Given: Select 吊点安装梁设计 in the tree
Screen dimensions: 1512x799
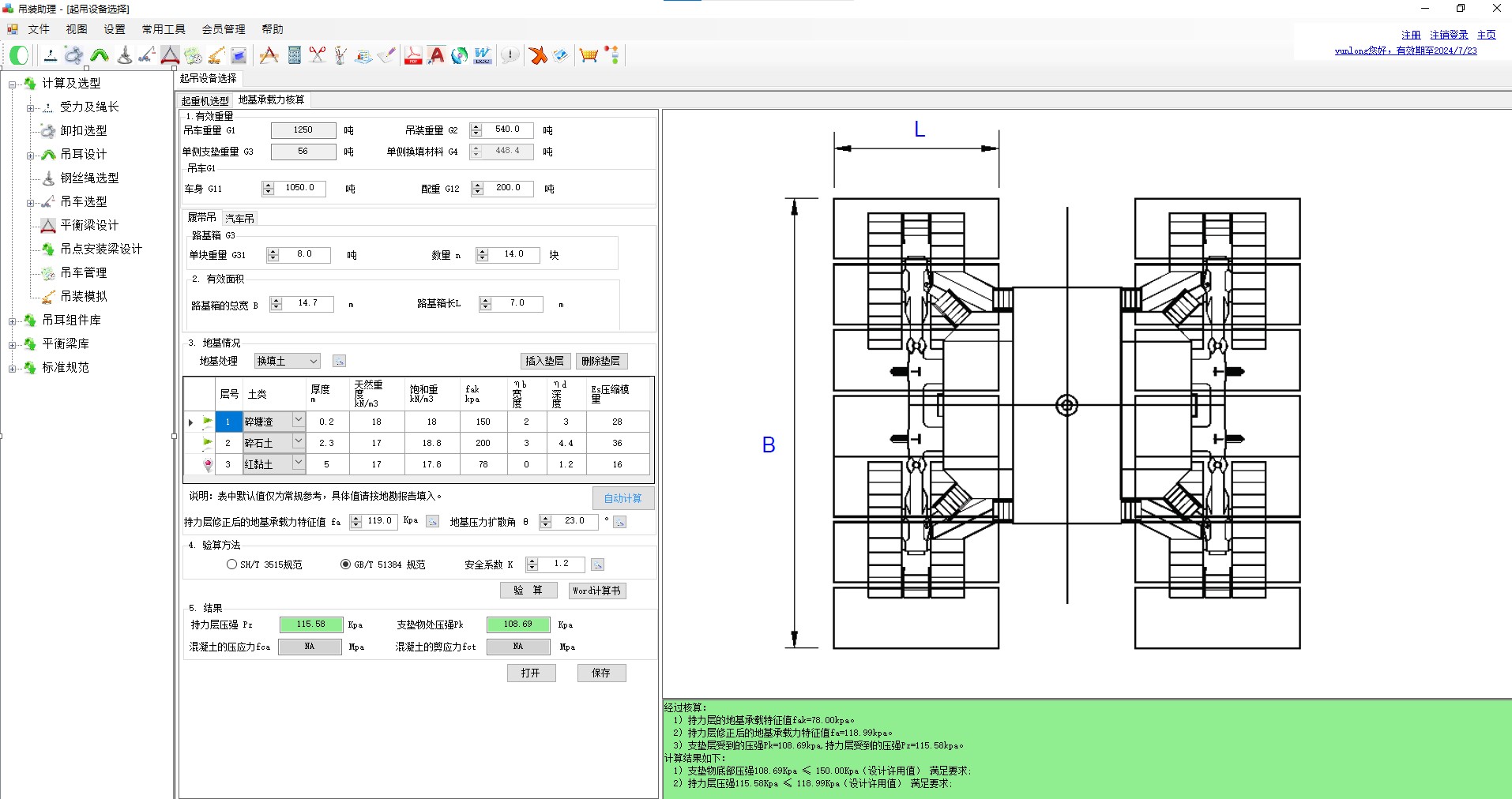Looking at the screenshot, I should 101,249.
